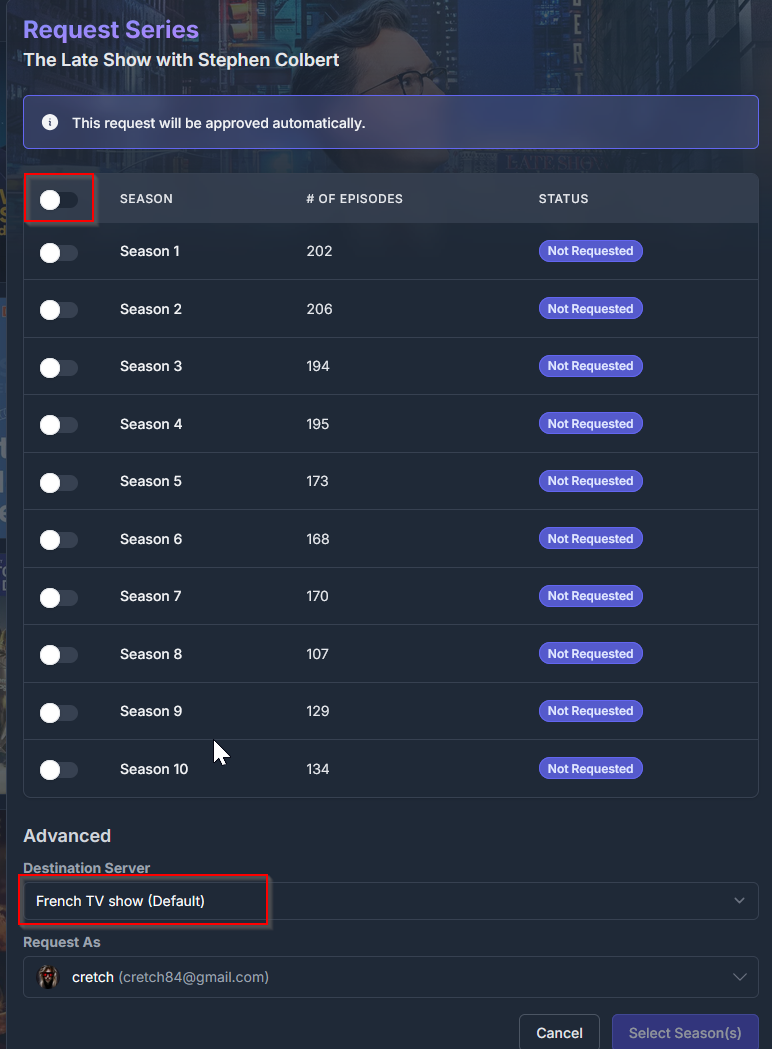Click the cretch user avatar icon
772x1049 pixels.
48,977
